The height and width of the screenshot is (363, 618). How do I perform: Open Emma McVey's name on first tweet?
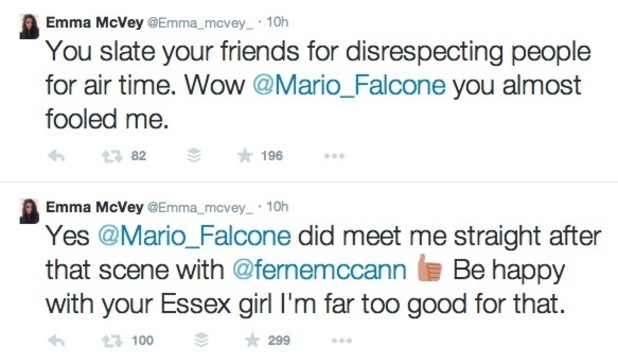(x=95, y=22)
